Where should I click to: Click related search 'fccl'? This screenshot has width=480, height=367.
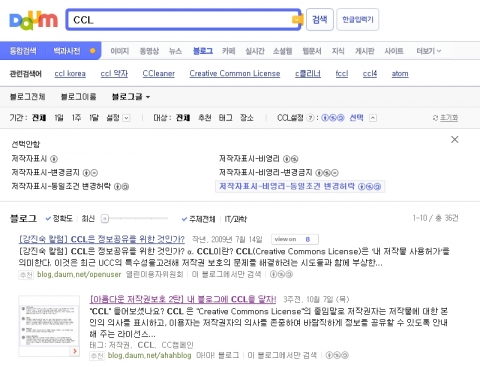tap(342, 74)
